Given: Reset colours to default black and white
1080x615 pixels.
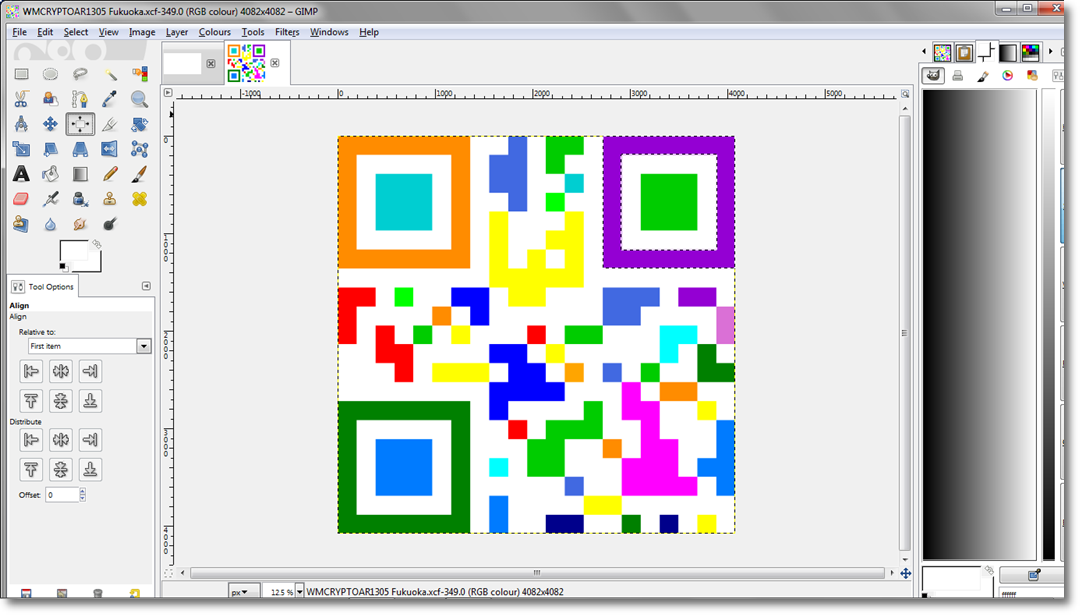Looking at the screenshot, I should tap(63, 267).
